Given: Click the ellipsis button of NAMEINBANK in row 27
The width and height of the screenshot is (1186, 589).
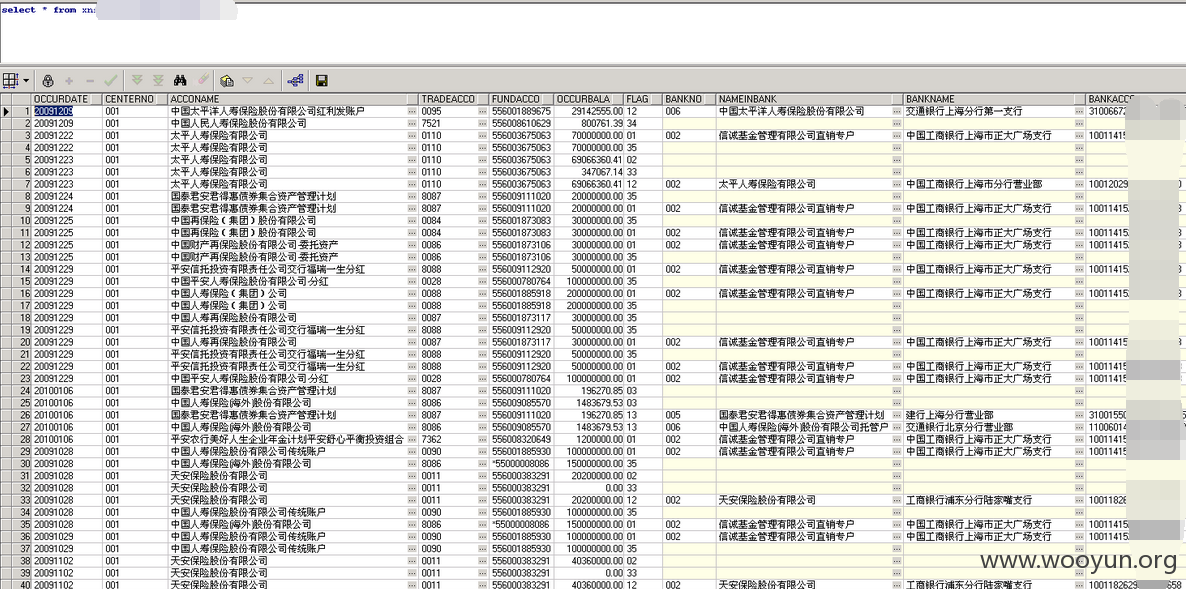Looking at the screenshot, I should point(897,427).
